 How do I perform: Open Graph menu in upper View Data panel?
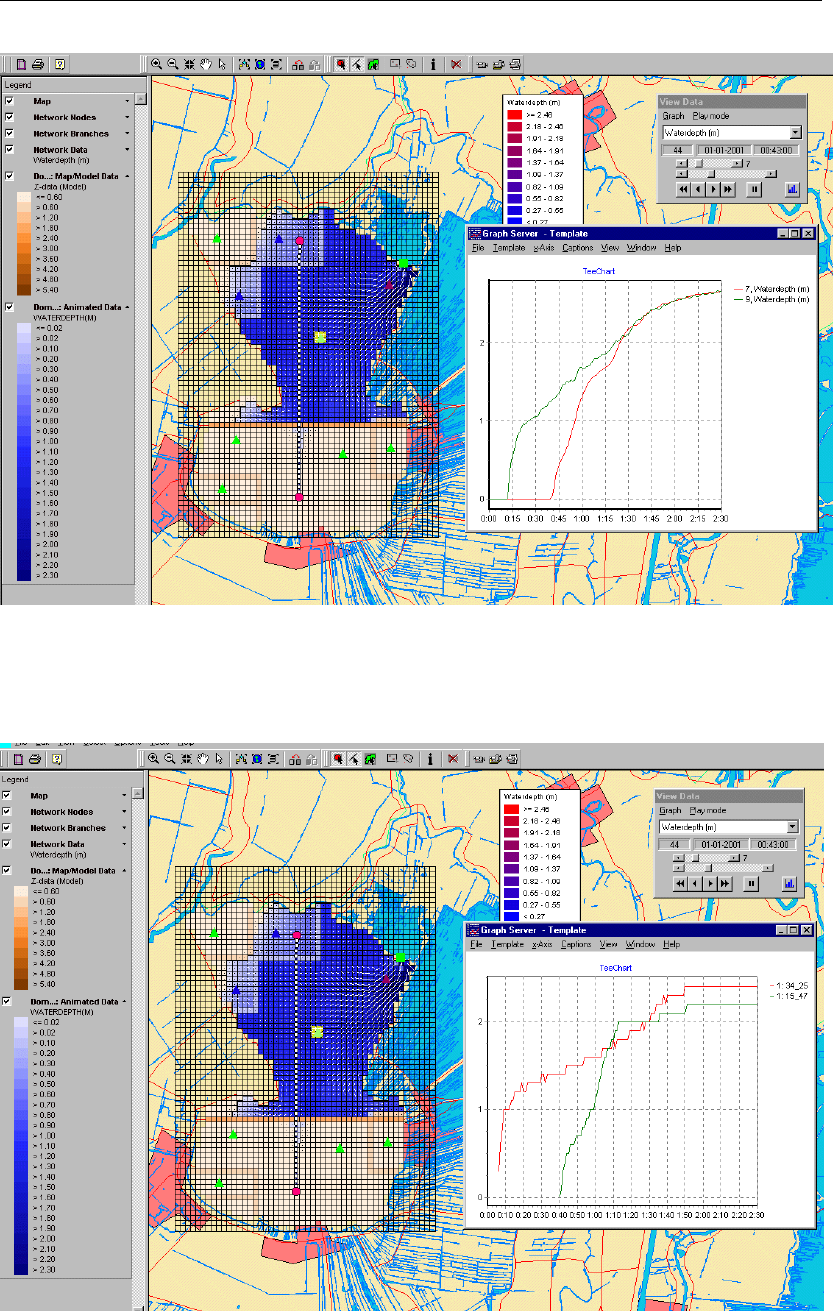(673, 116)
